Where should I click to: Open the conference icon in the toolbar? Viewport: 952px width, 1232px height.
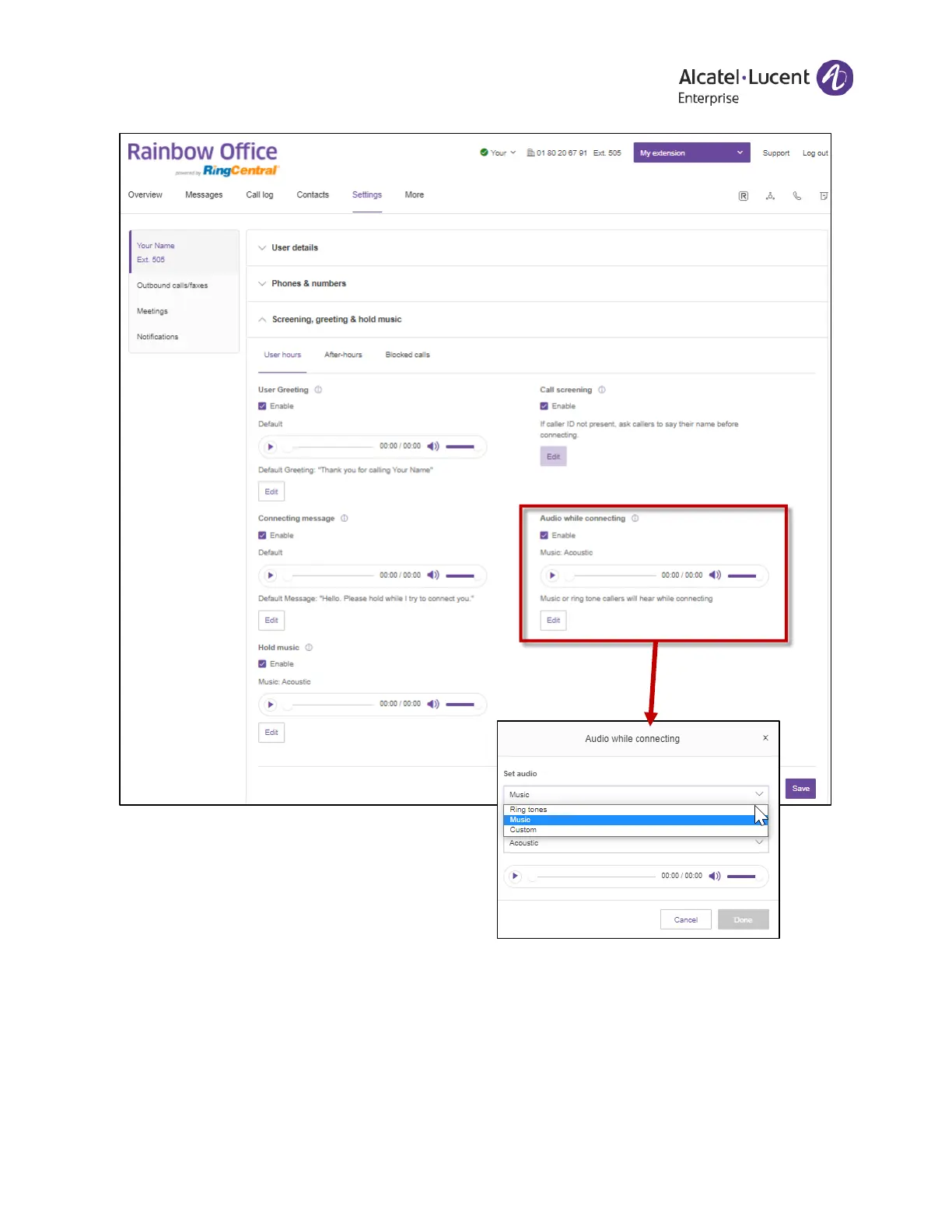pyautogui.click(x=770, y=196)
